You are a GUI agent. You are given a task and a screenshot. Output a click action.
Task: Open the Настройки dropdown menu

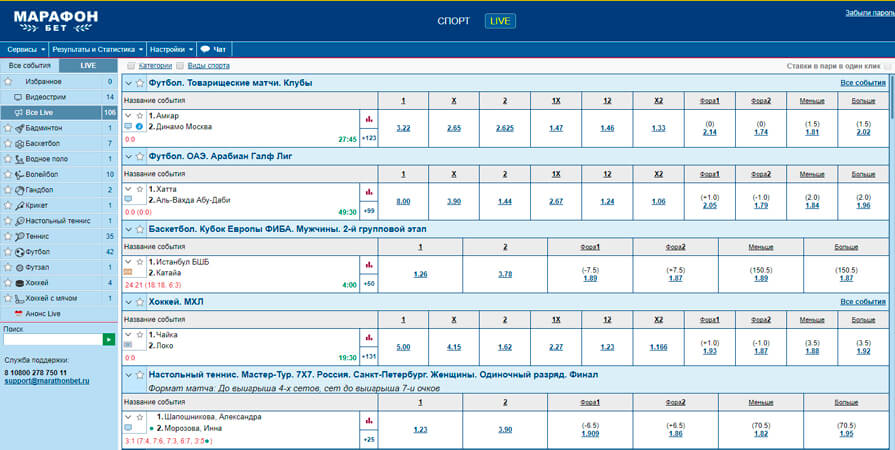pos(172,50)
